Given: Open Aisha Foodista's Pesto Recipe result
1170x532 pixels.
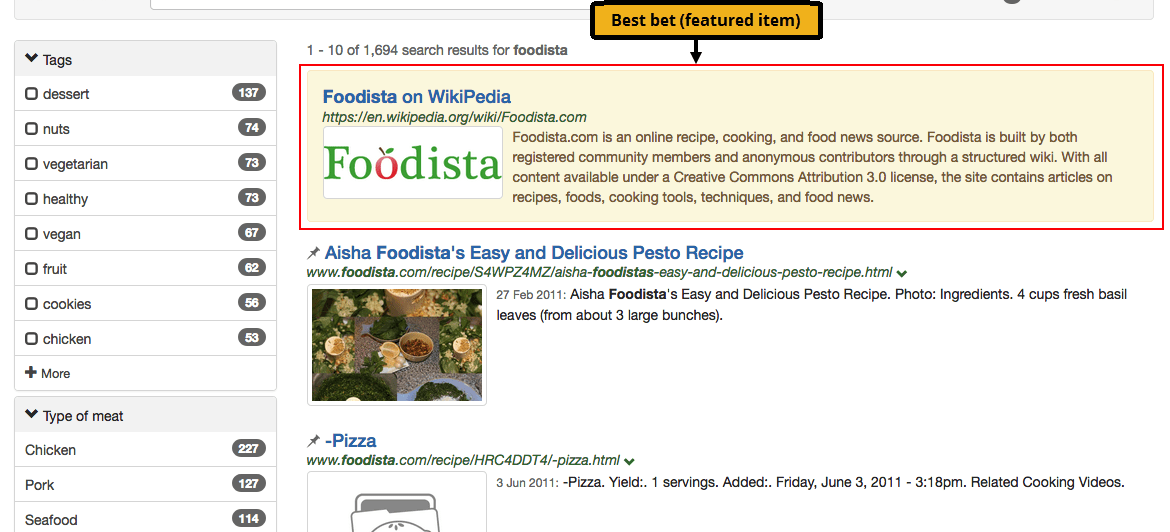Looking at the screenshot, I should coord(534,253).
